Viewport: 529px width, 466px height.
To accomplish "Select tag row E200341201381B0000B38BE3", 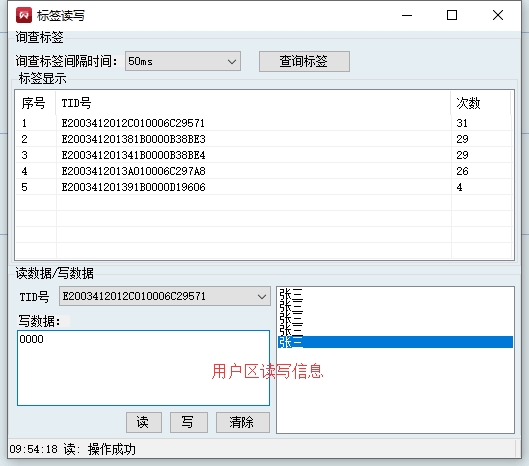I will click(264, 139).
